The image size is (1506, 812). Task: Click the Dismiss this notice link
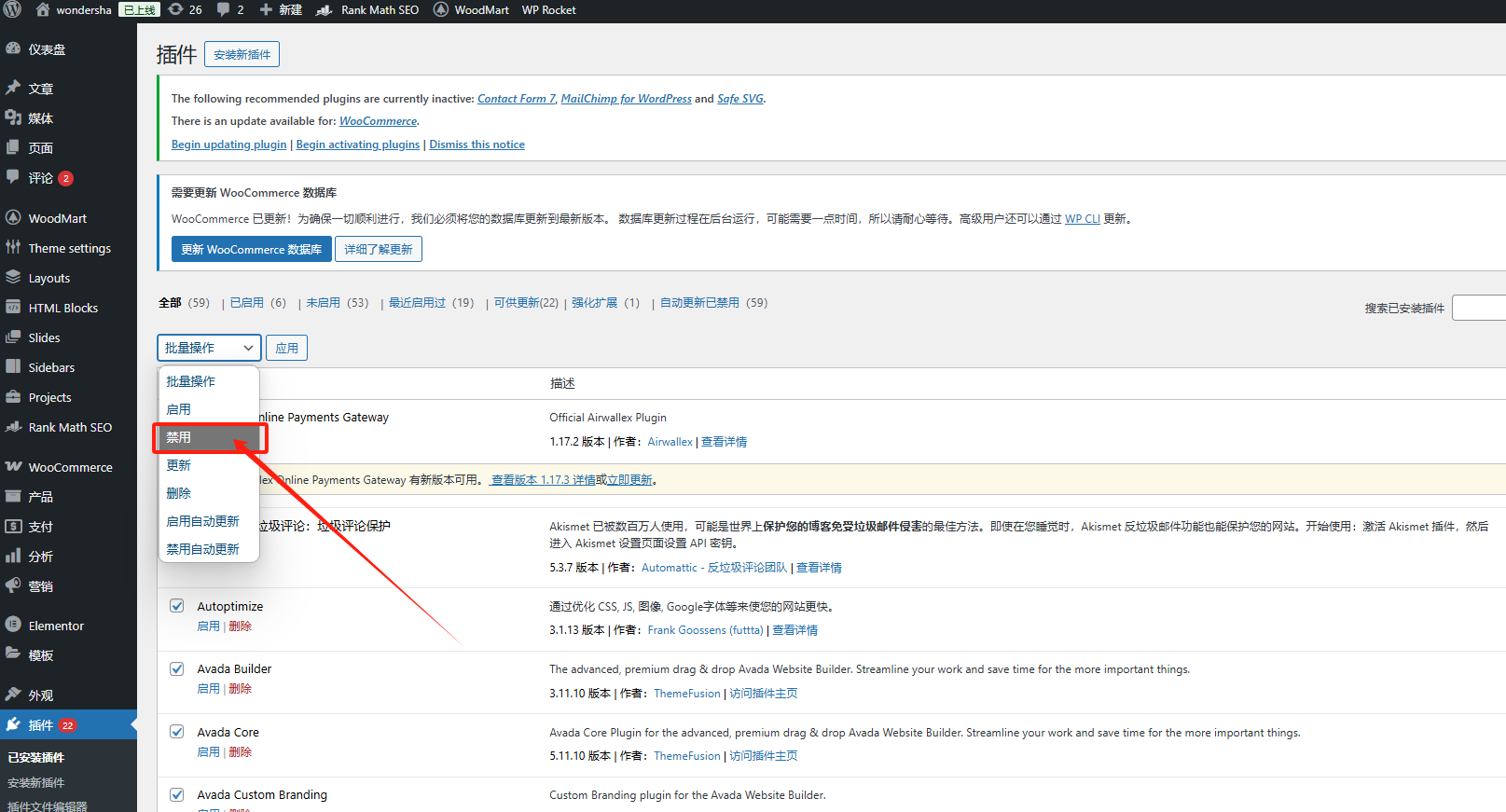[477, 145]
